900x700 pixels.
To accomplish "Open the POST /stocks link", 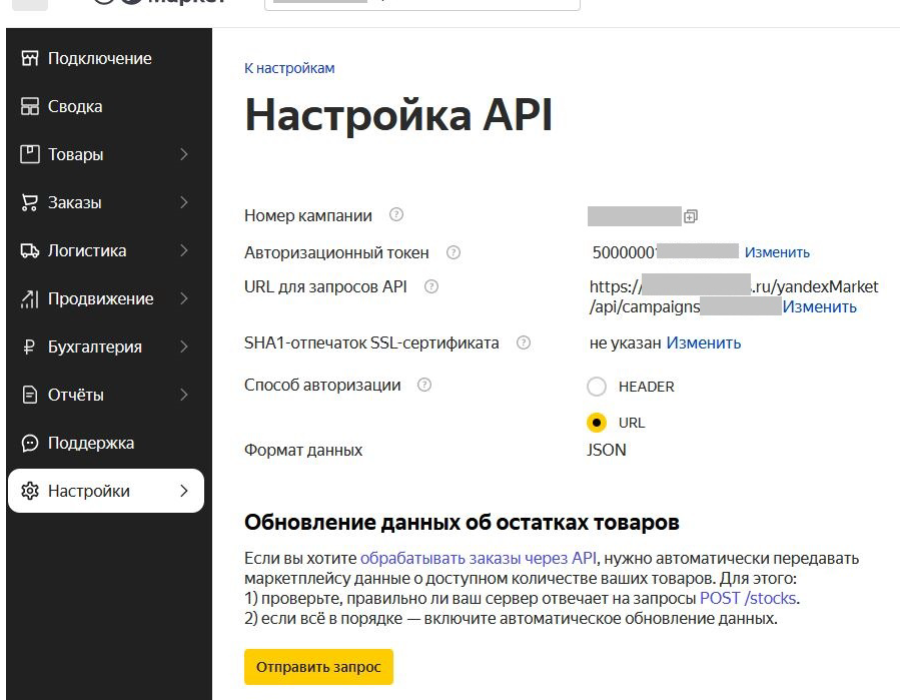I will point(748,598).
